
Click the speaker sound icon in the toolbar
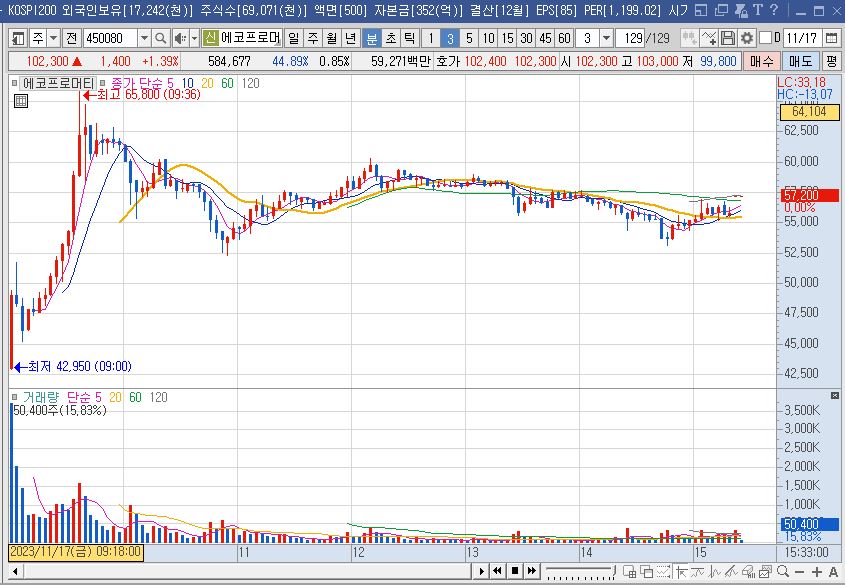(180, 38)
